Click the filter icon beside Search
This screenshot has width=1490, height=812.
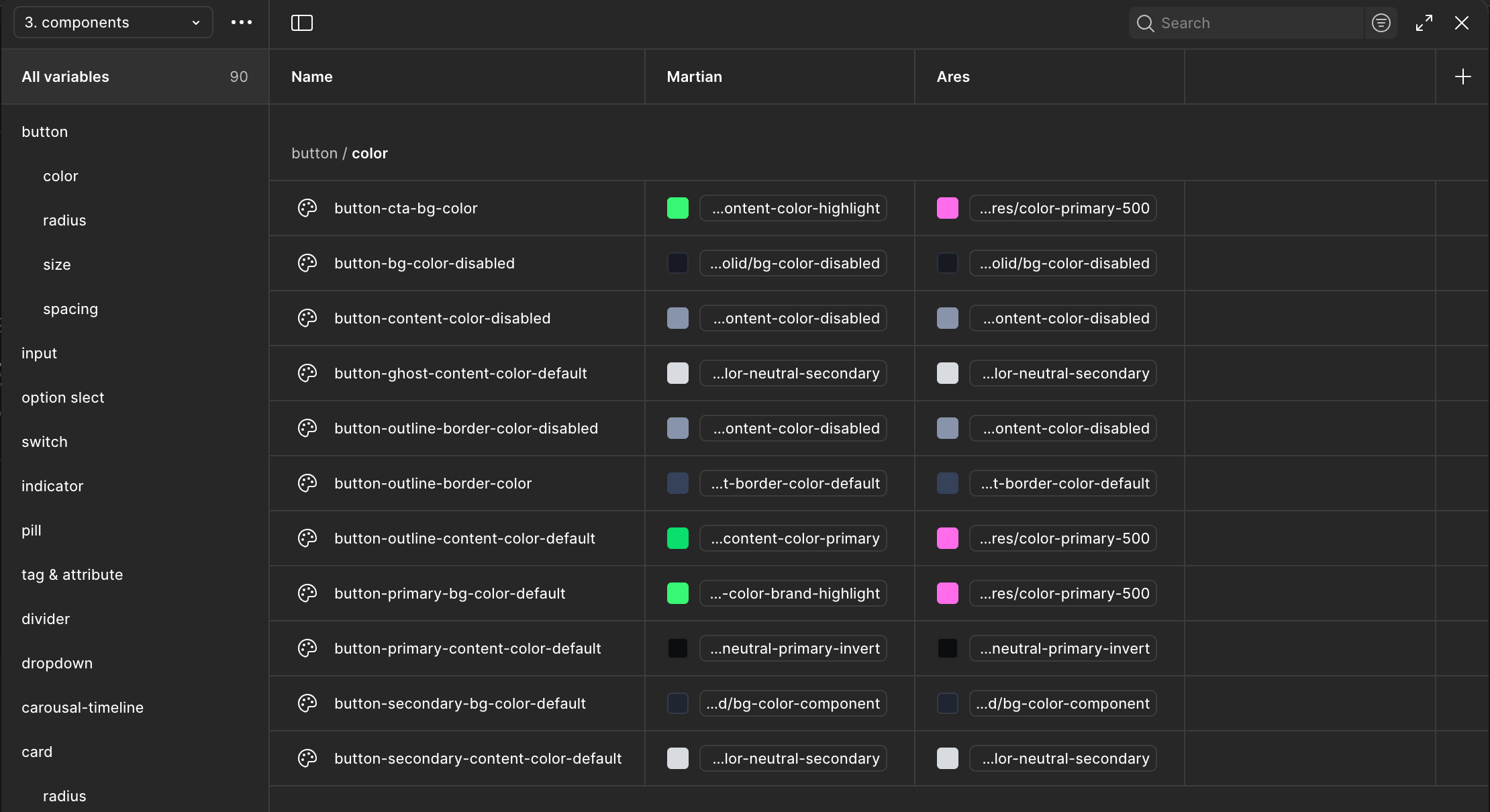tap(1381, 23)
